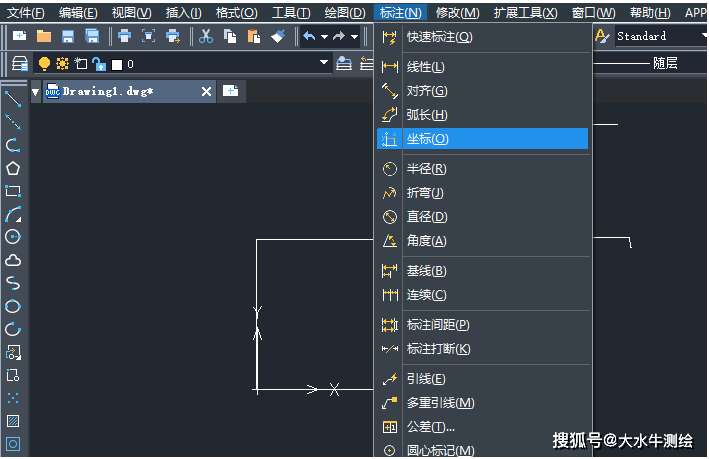Choose 多重引线(M) entry
The height and width of the screenshot is (459, 709).
click(483, 402)
